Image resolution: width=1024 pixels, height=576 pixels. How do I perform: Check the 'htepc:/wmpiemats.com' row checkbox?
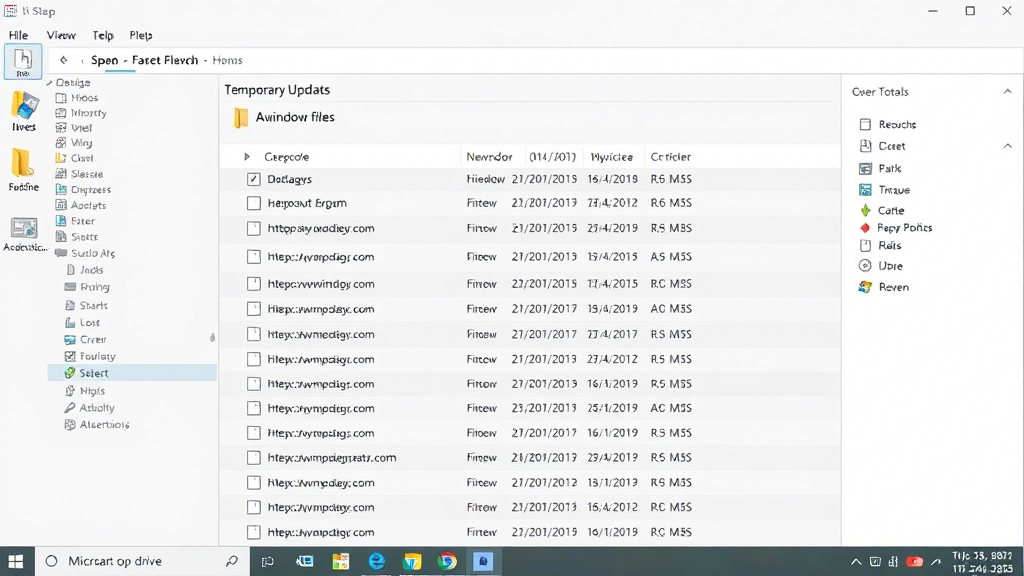(x=253, y=458)
